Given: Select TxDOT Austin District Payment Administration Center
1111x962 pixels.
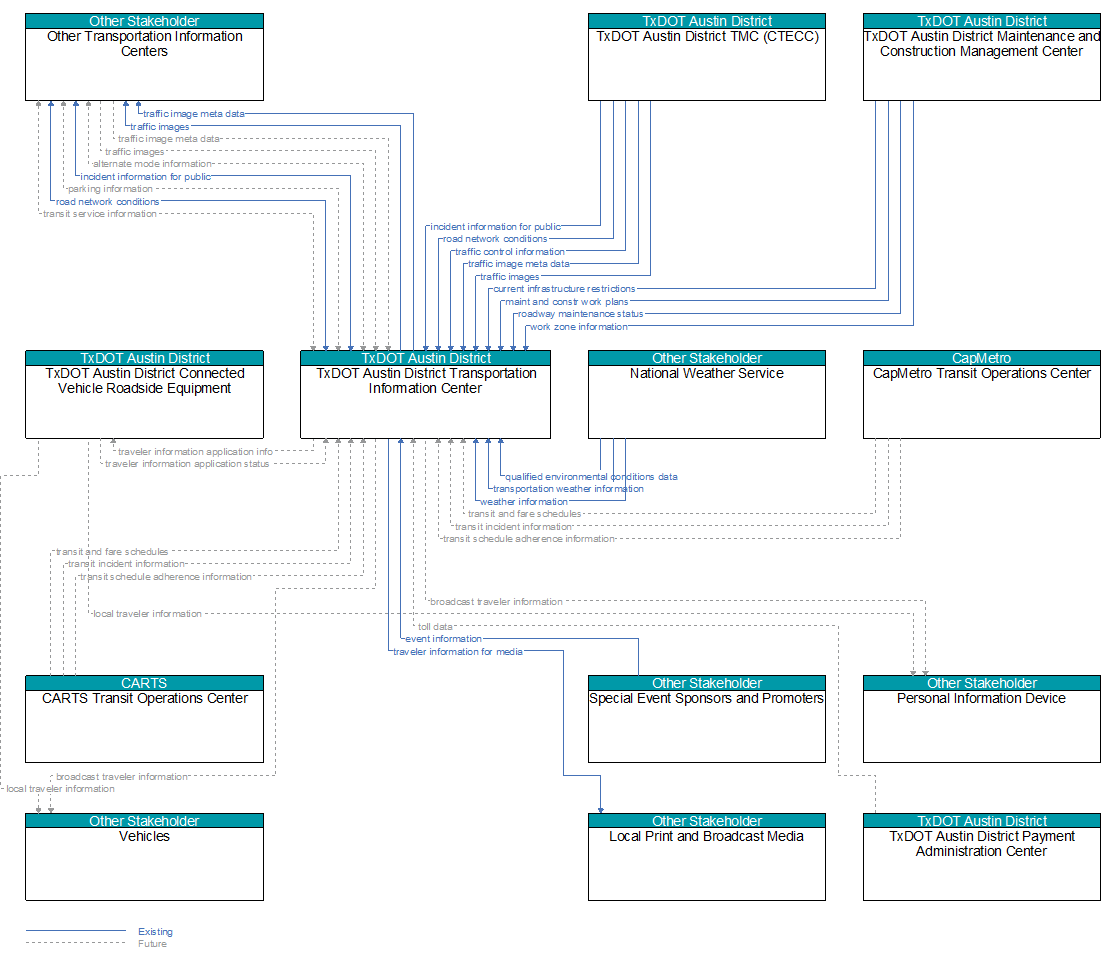Looking at the screenshot, I should (981, 857).
